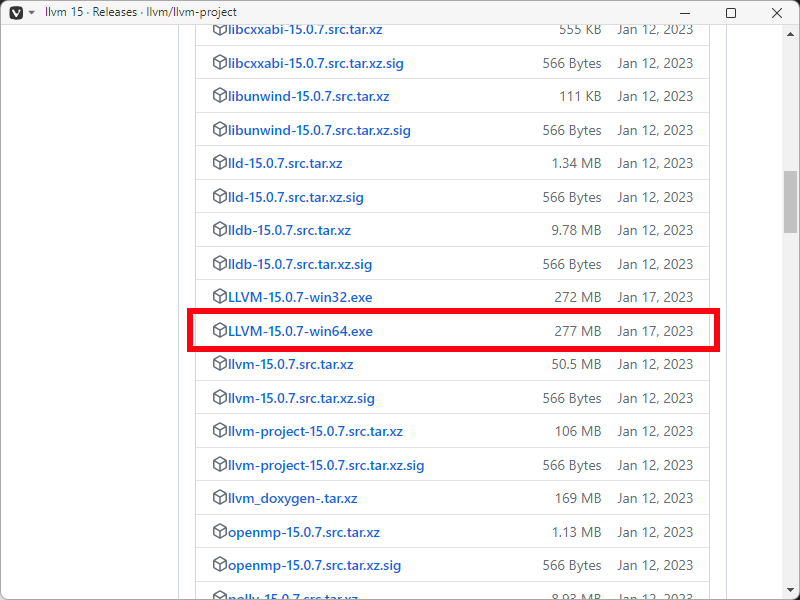
Task: Click the 1.13 MB size value
Action: pos(577,532)
